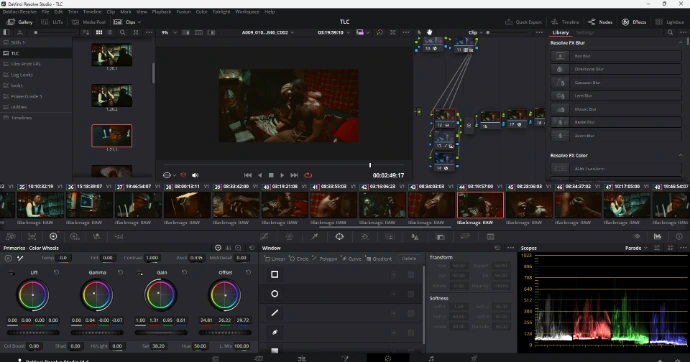
Task: Open the Parade scope type dropdown
Action: [636, 248]
